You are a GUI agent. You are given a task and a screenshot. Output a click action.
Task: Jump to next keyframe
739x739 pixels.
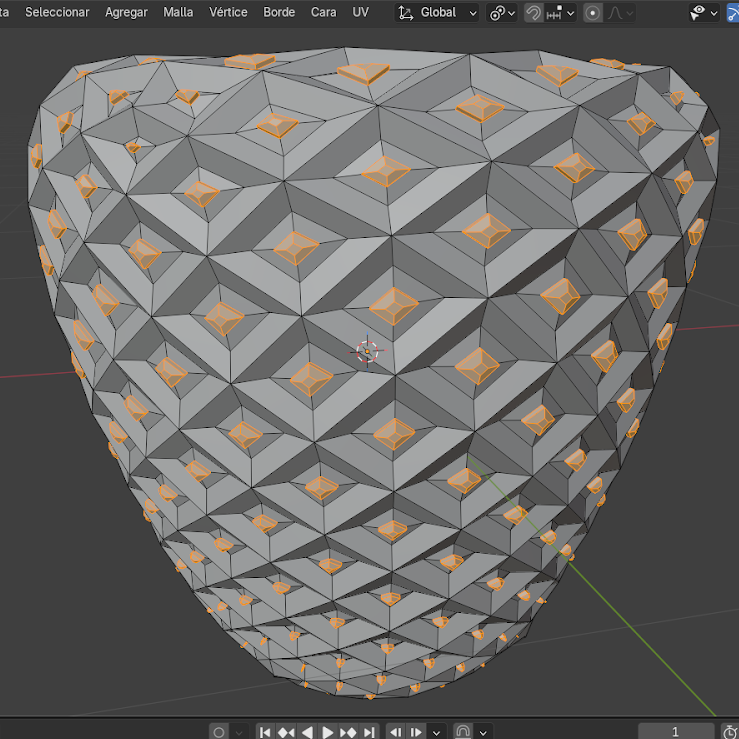point(348,732)
